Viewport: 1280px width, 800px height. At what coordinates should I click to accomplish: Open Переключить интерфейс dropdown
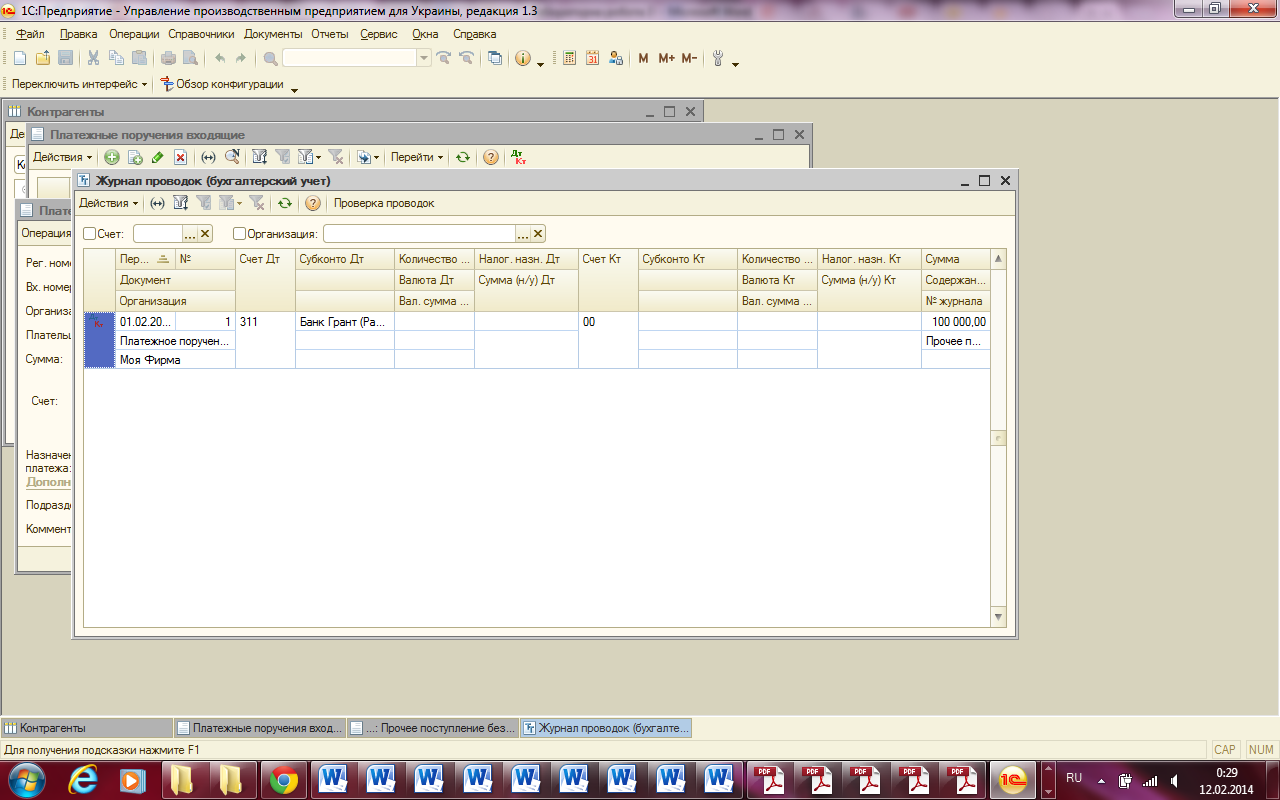(x=80, y=84)
